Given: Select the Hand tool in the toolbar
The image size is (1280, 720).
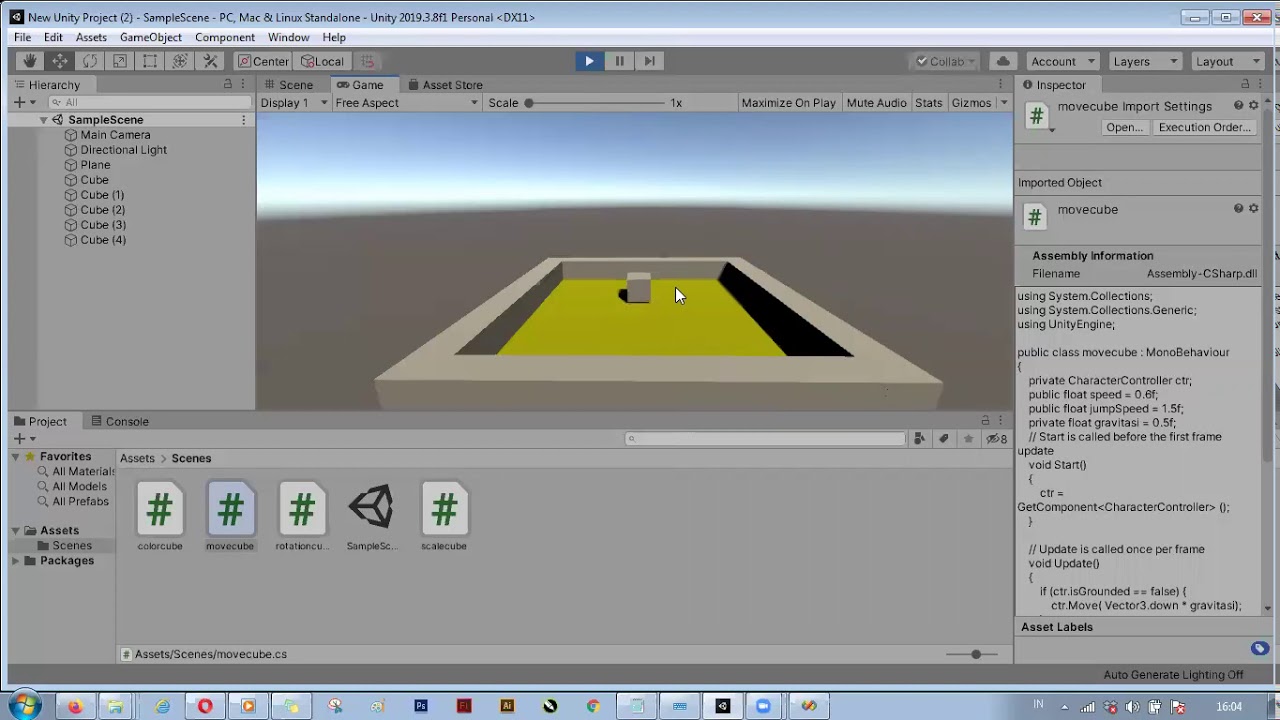Looking at the screenshot, I should pos(30,61).
